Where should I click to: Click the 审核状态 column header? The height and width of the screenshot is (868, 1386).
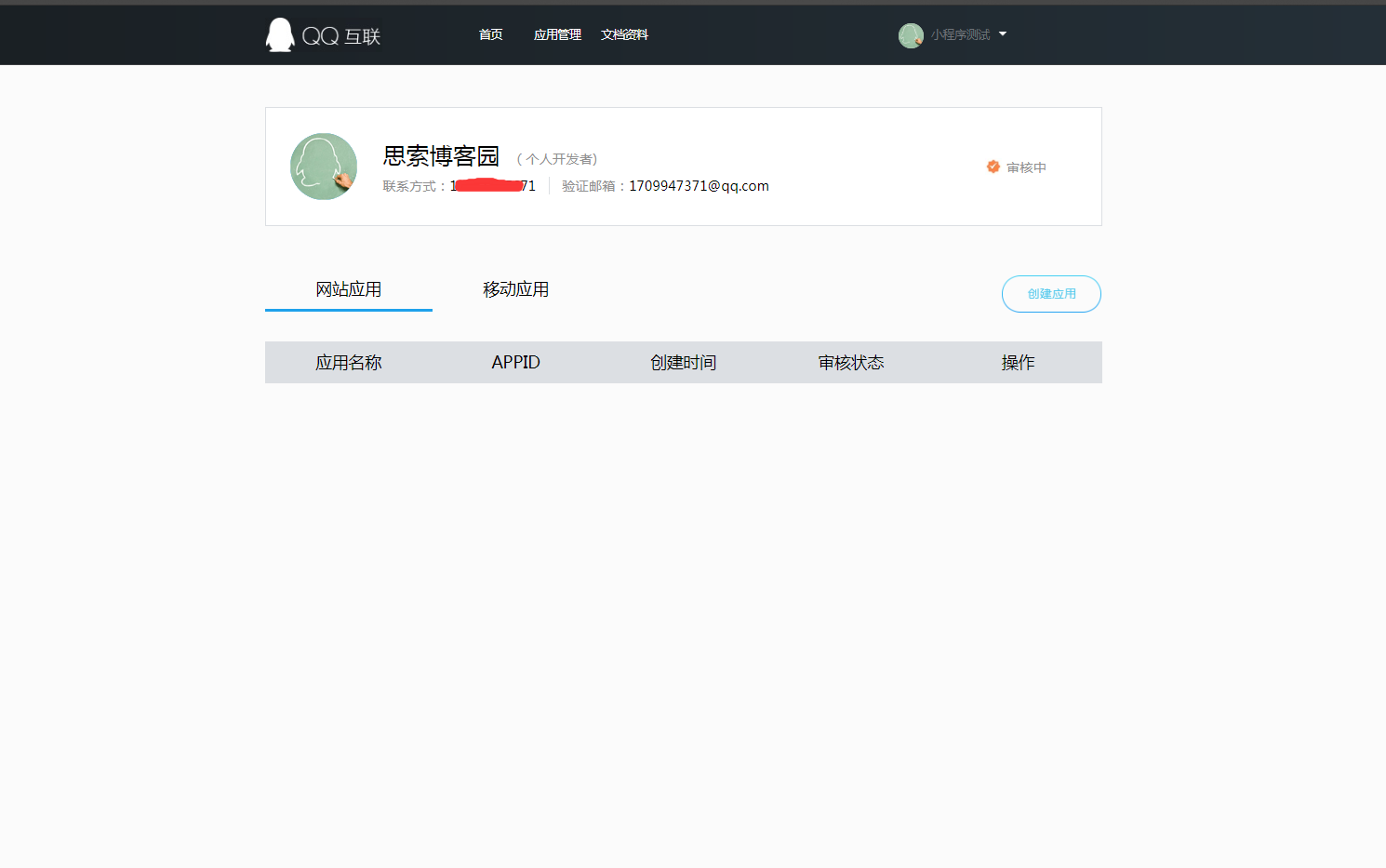pos(851,363)
